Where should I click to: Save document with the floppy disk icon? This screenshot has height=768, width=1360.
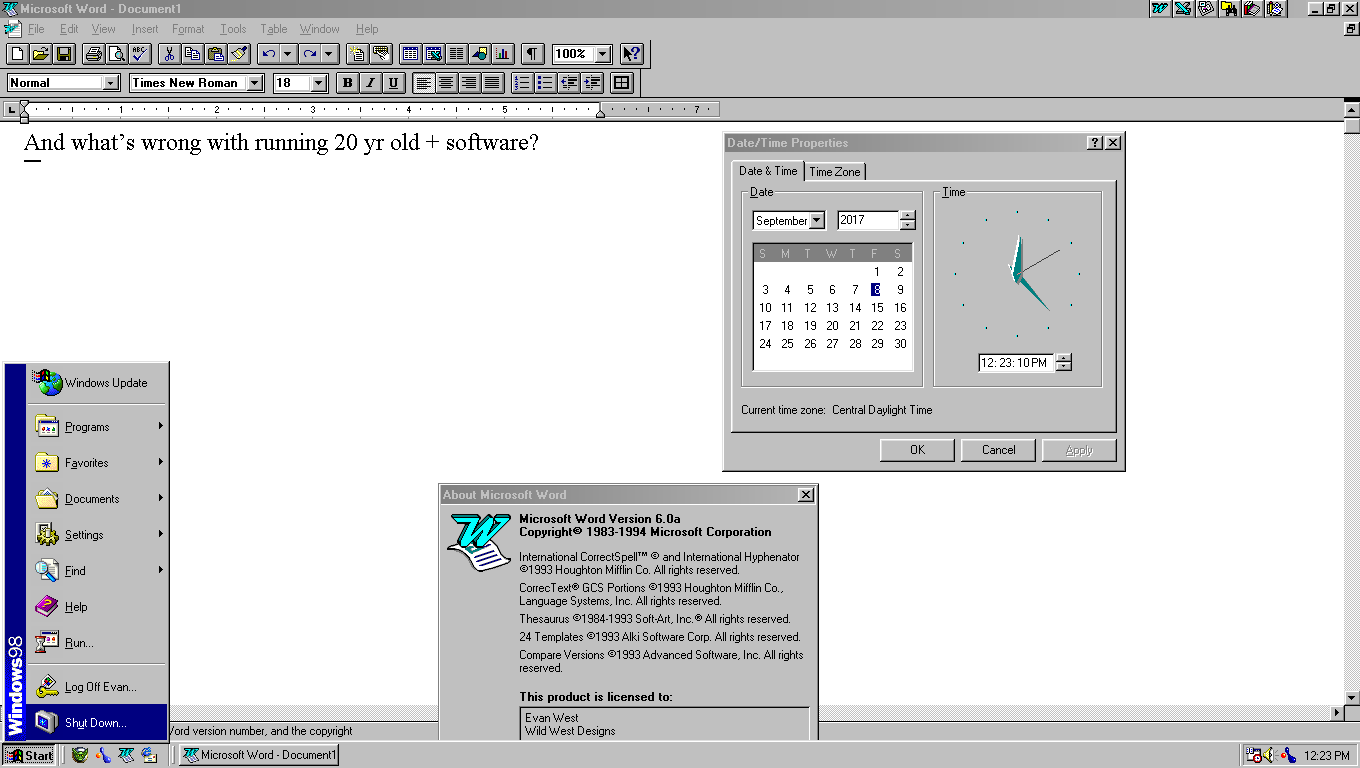click(64, 54)
